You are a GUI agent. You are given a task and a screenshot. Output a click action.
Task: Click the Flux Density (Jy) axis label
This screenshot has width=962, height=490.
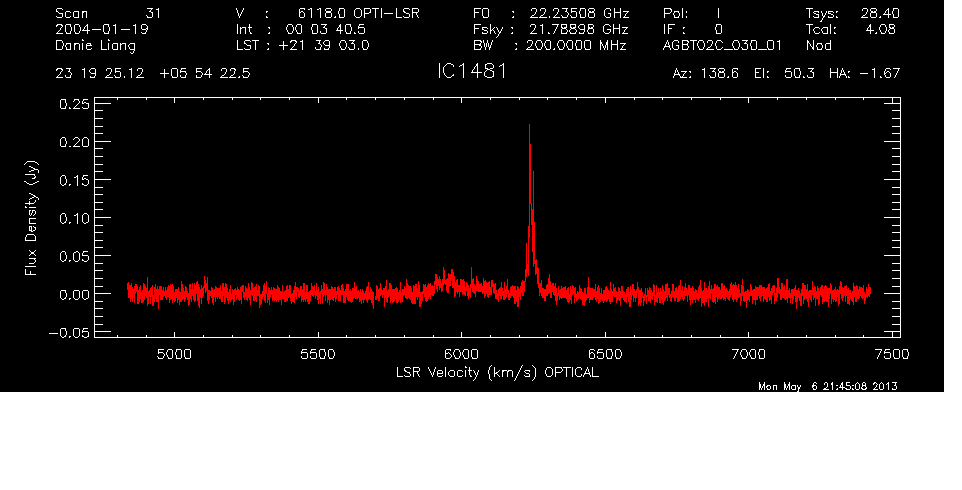(31, 218)
